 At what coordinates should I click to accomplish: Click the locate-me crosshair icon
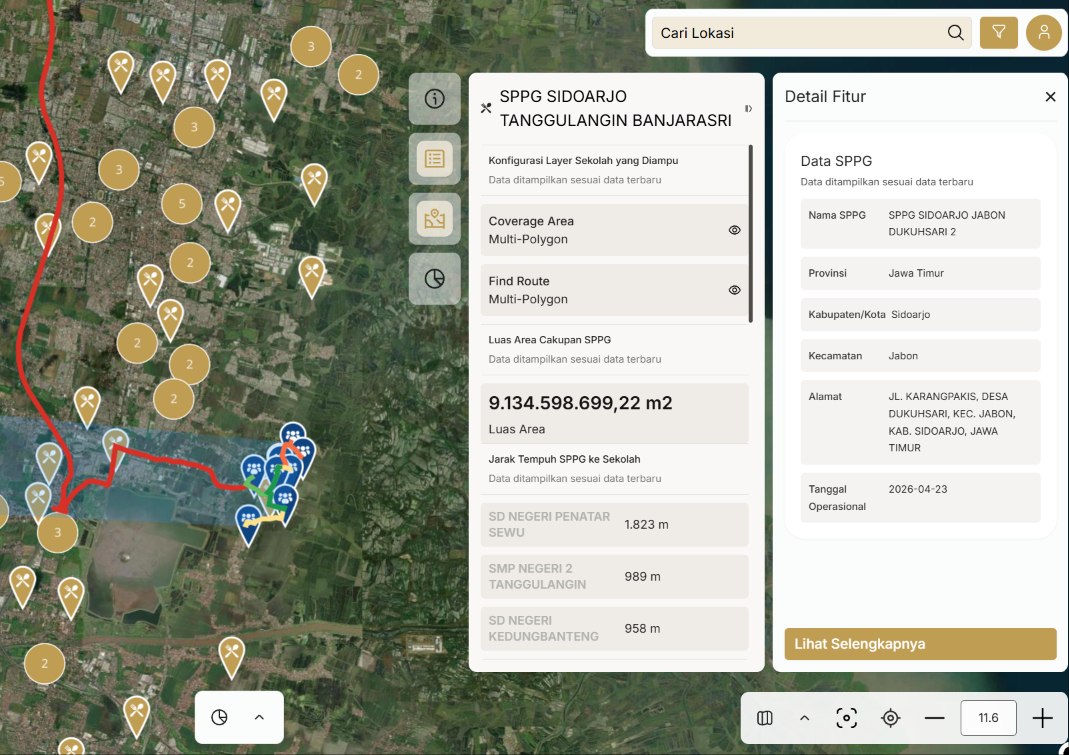[890, 717]
